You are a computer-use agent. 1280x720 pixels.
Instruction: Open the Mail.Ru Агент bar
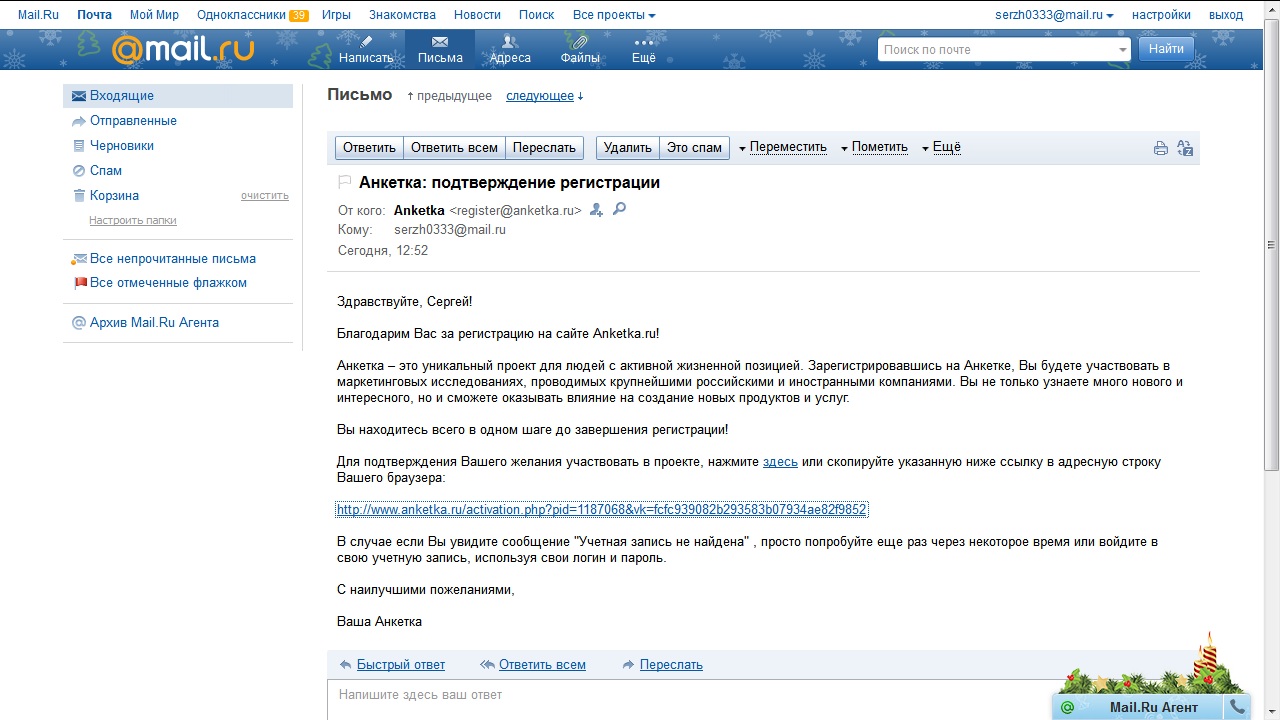pos(1152,707)
